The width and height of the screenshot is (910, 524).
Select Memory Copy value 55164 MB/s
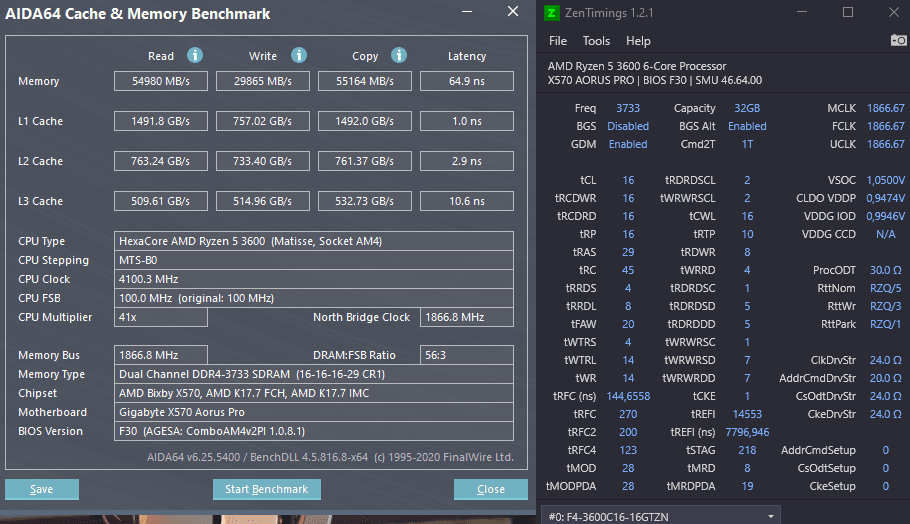click(365, 81)
